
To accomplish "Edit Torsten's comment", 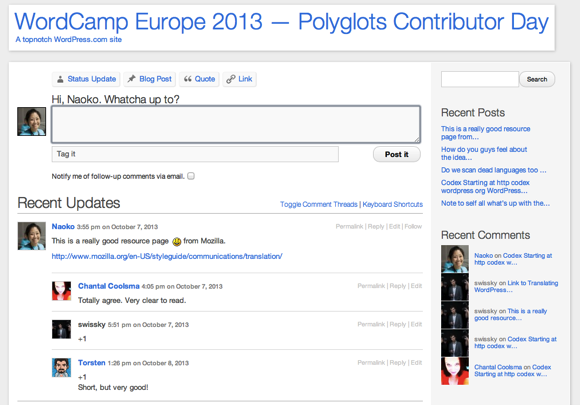I will [x=416, y=363].
